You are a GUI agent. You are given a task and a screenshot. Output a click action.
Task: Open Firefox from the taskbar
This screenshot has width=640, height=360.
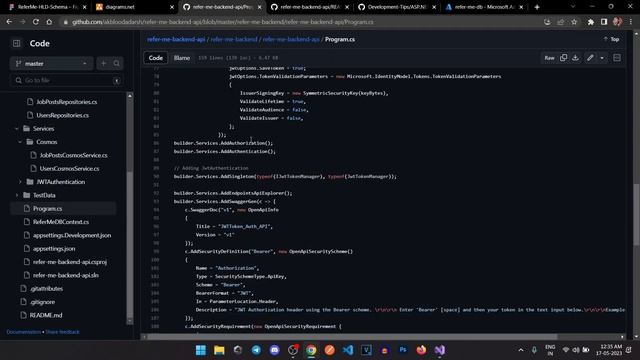[x=421, y=350]
